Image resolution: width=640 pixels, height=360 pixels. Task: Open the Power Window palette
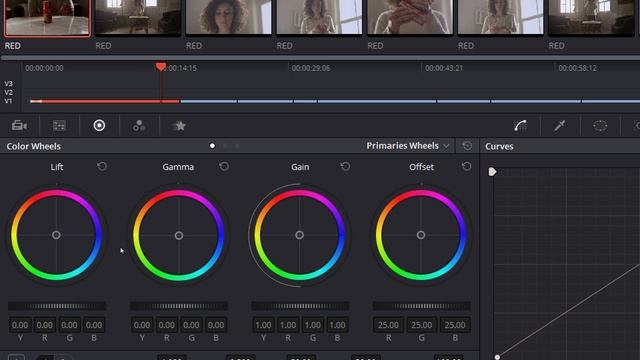[600, 125]
